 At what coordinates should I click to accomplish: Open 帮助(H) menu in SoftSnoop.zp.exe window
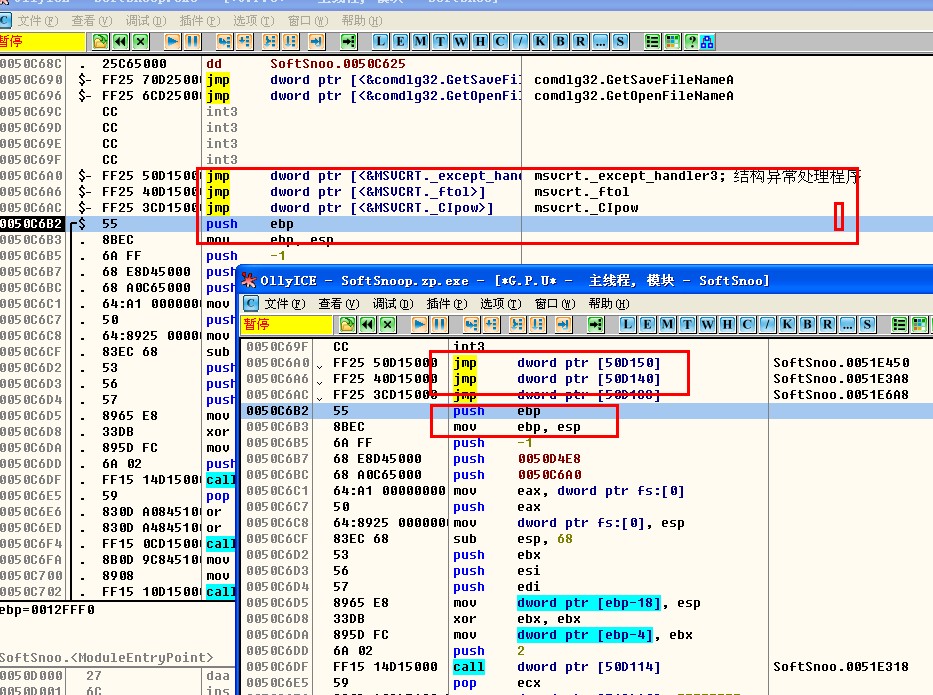point(609,303)
